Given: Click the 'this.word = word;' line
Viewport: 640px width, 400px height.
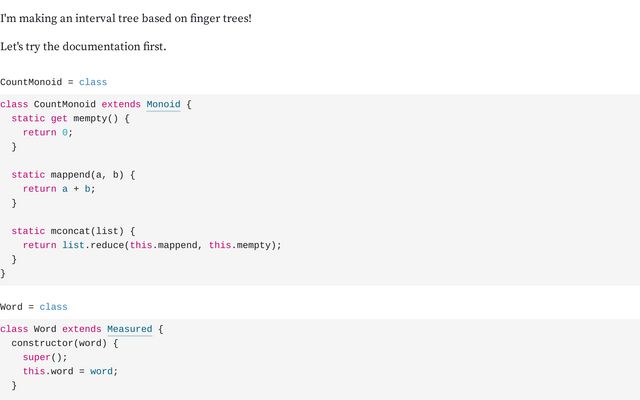Looking at the screenshot, I should 70,371.
